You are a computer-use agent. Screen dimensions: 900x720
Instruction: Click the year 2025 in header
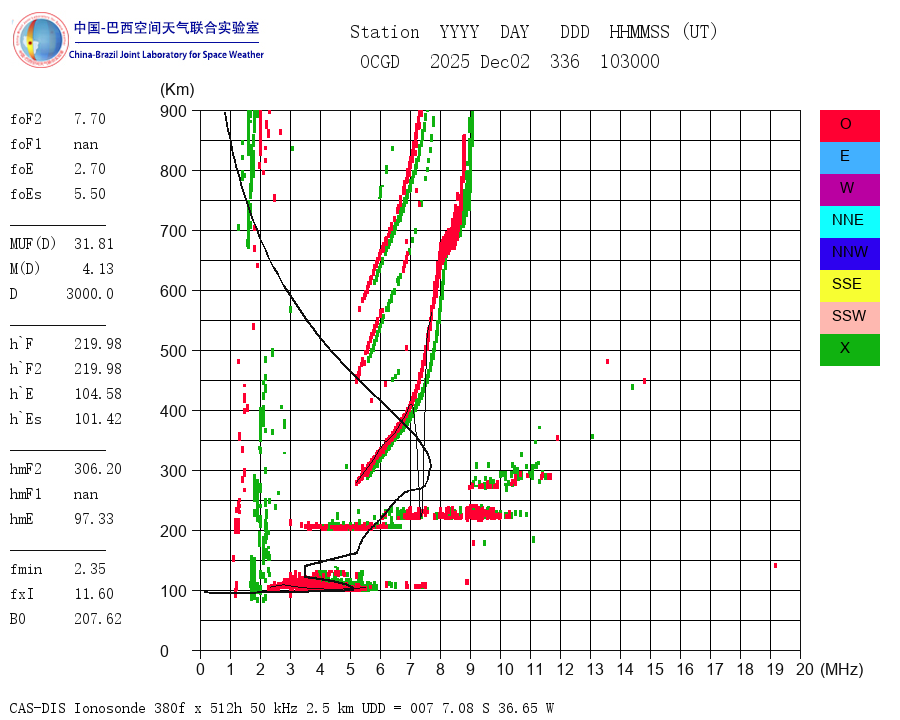pyautogui.click(x=449, y=61)
